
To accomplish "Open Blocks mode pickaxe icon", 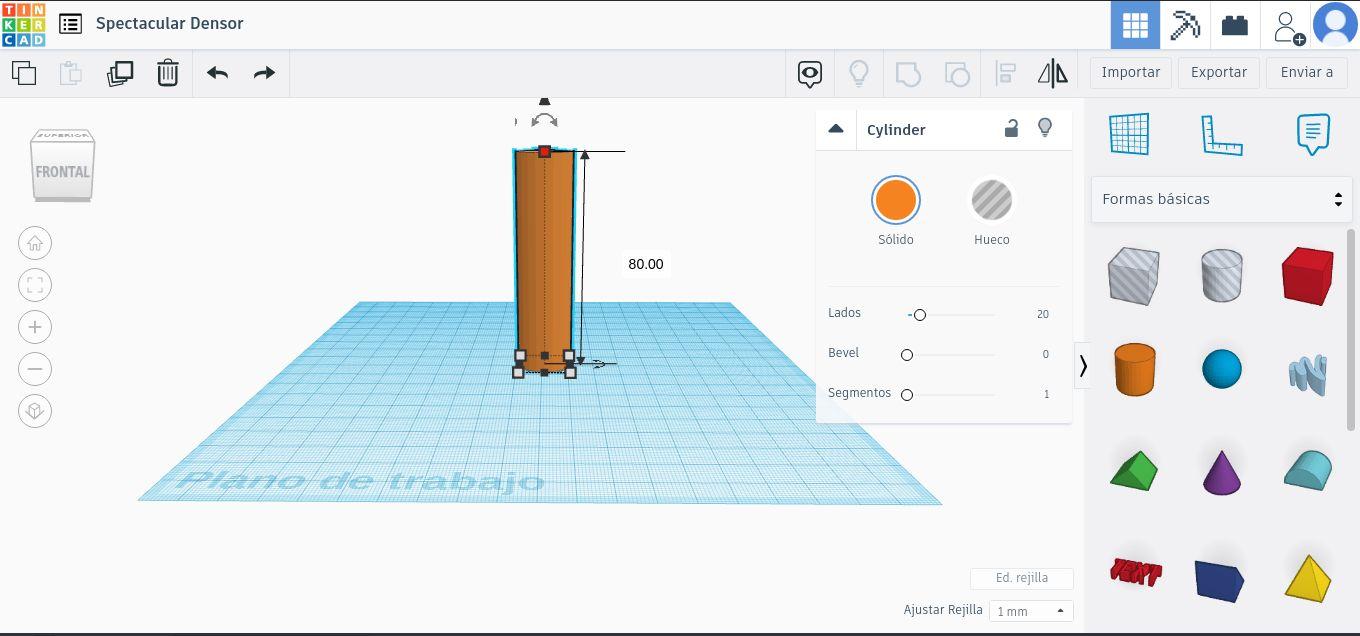I will click(1185, 25).
